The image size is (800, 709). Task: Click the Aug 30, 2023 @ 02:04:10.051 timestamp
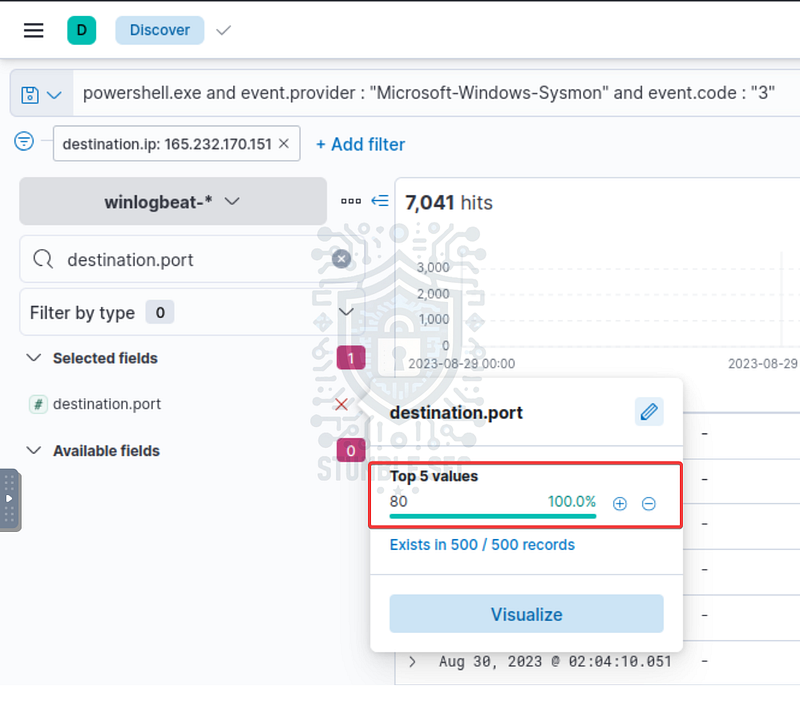(x=555, y=662)
